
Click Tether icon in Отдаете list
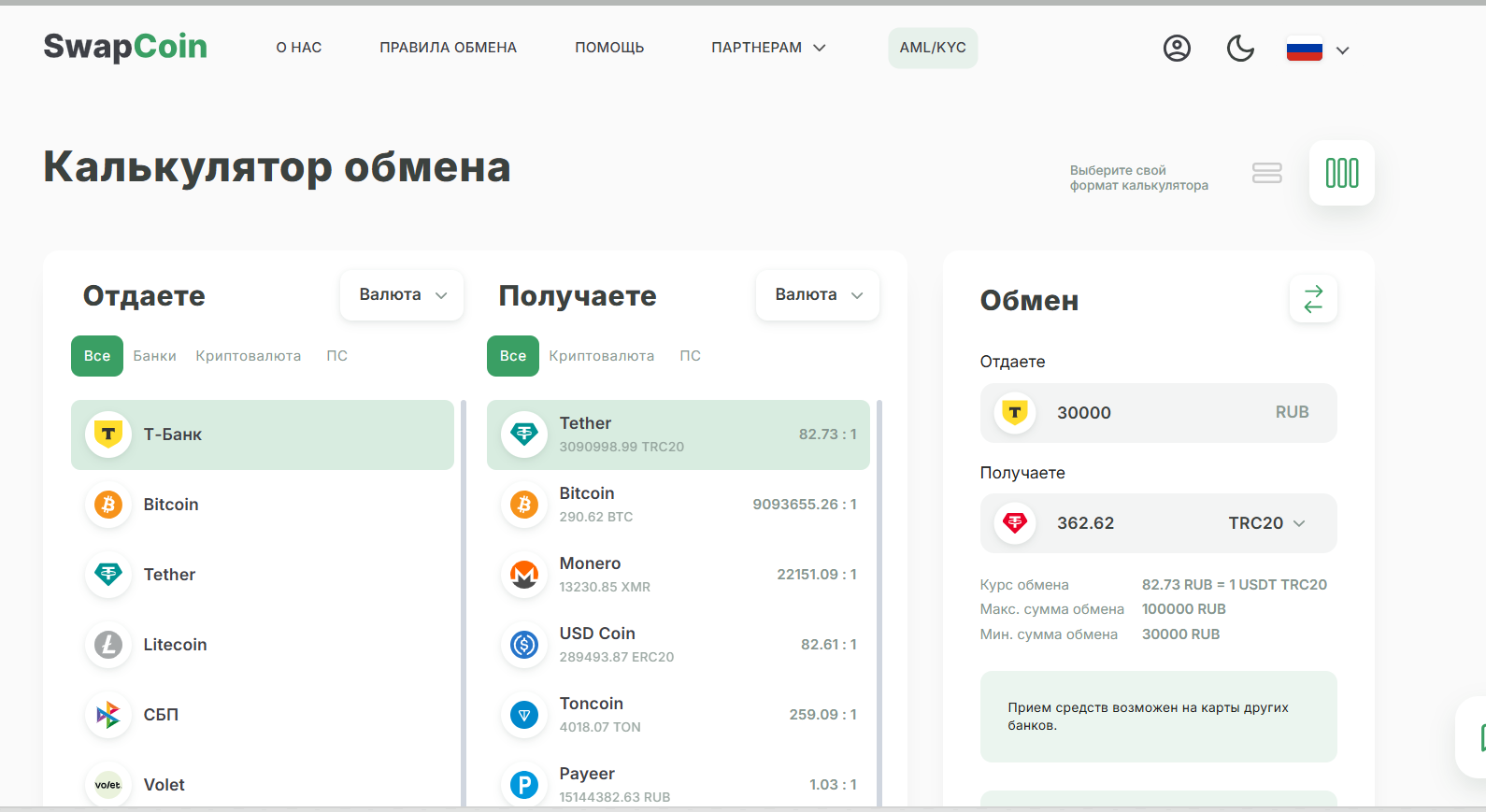click(108, 575)
